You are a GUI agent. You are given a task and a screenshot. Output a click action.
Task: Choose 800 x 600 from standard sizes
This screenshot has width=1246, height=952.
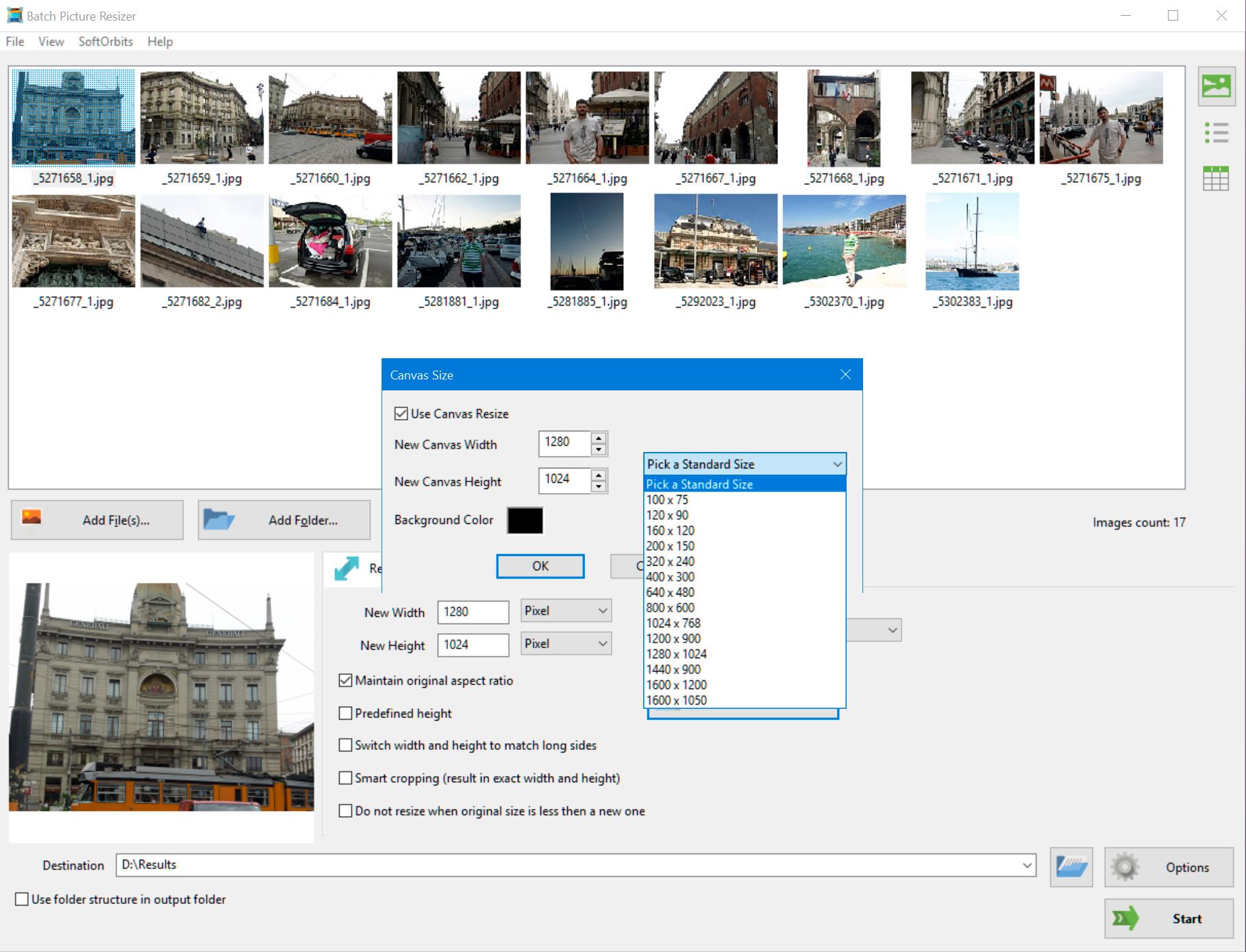coord(670,607)
